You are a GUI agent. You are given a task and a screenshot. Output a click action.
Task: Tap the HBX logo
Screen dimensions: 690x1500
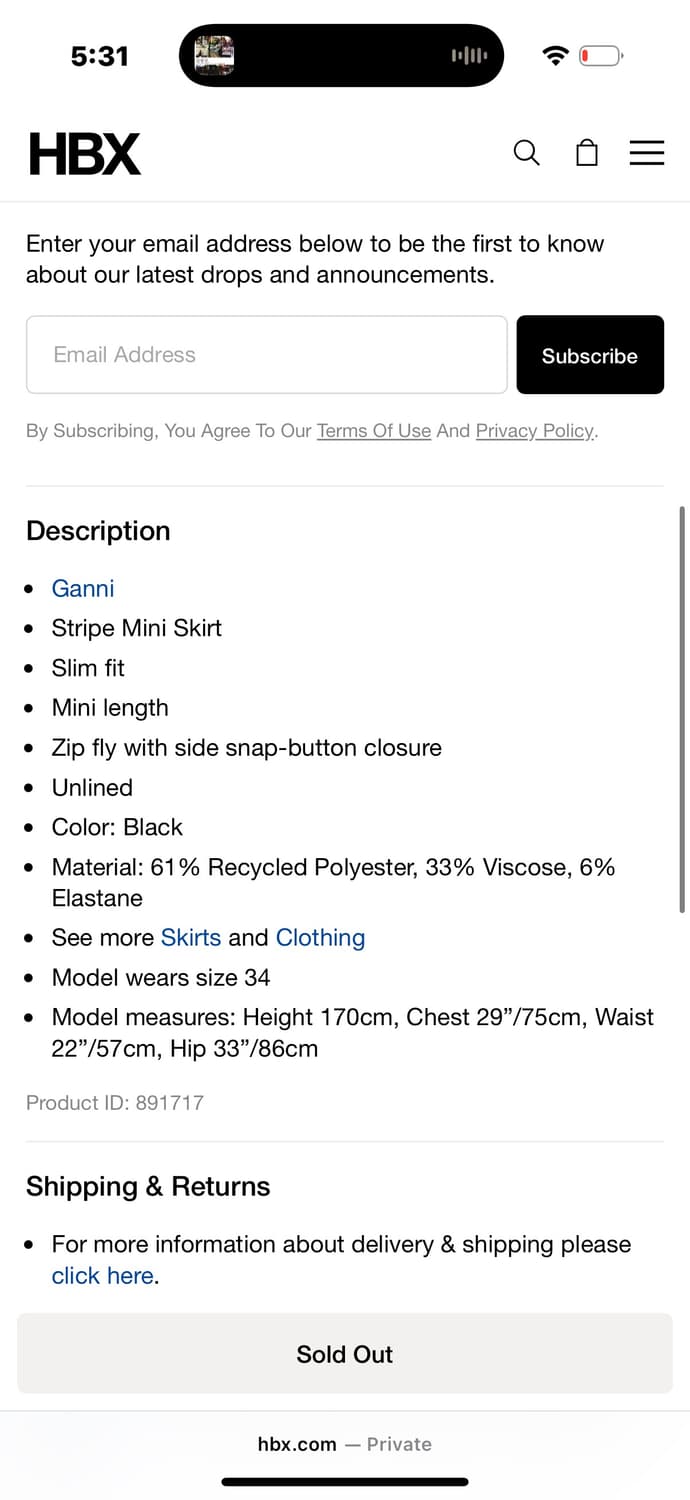coord(85,154)
